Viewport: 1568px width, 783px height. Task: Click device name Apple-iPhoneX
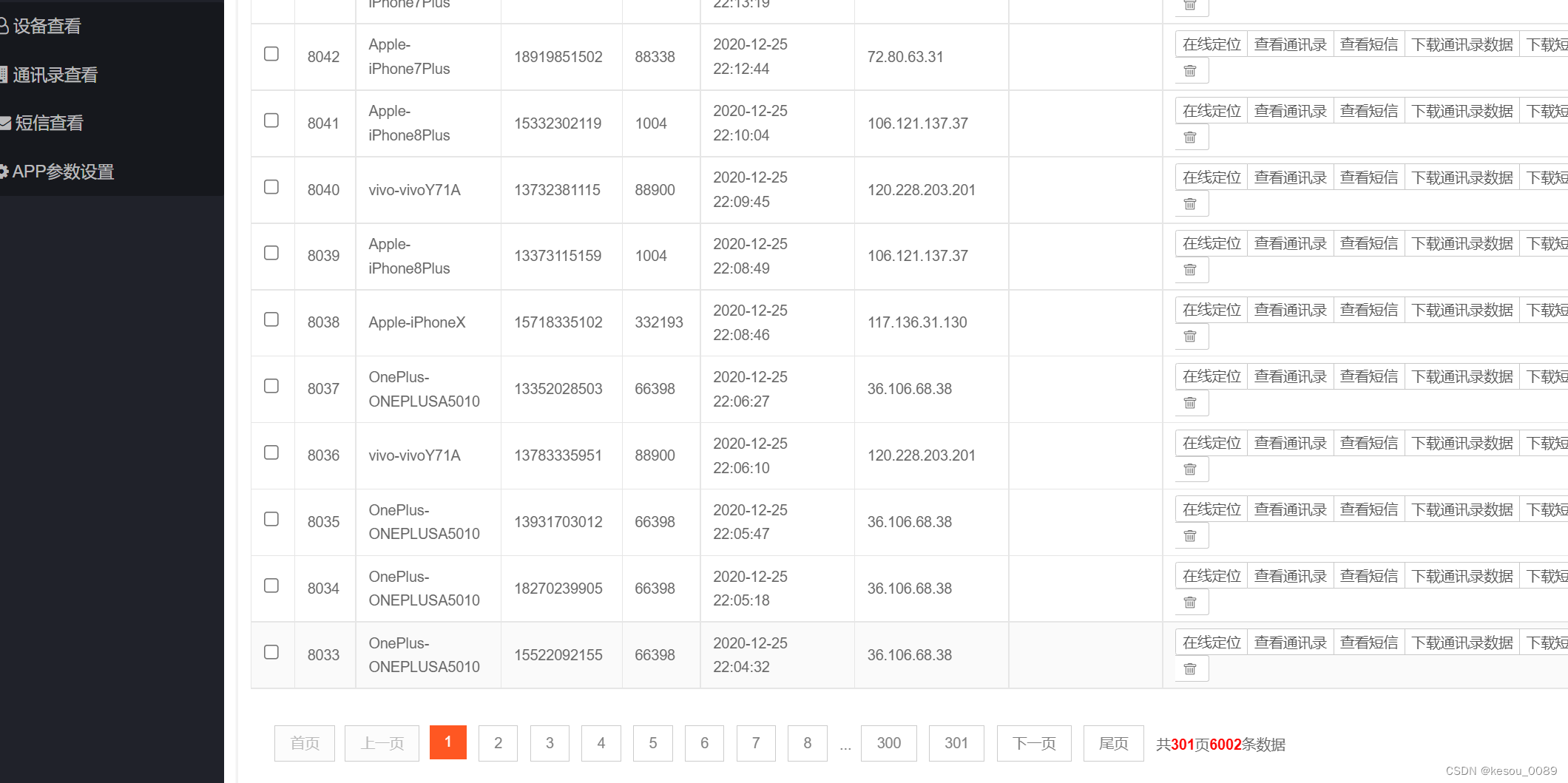[417, 322]
